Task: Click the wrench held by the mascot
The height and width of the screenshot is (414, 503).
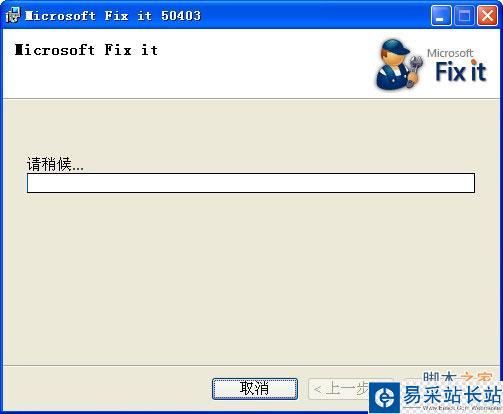Action: 414,70
